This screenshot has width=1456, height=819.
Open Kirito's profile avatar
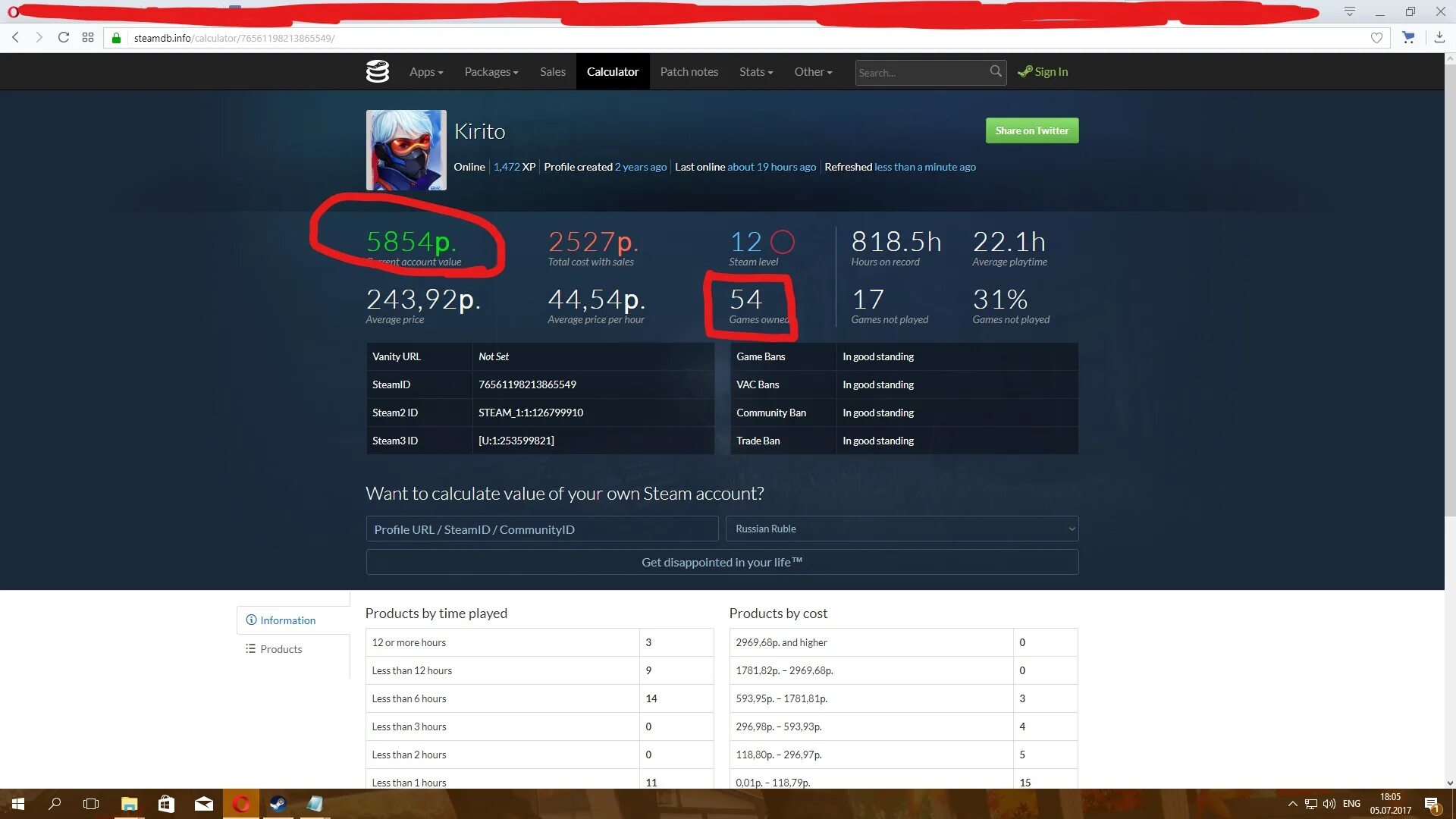[406, 150]
